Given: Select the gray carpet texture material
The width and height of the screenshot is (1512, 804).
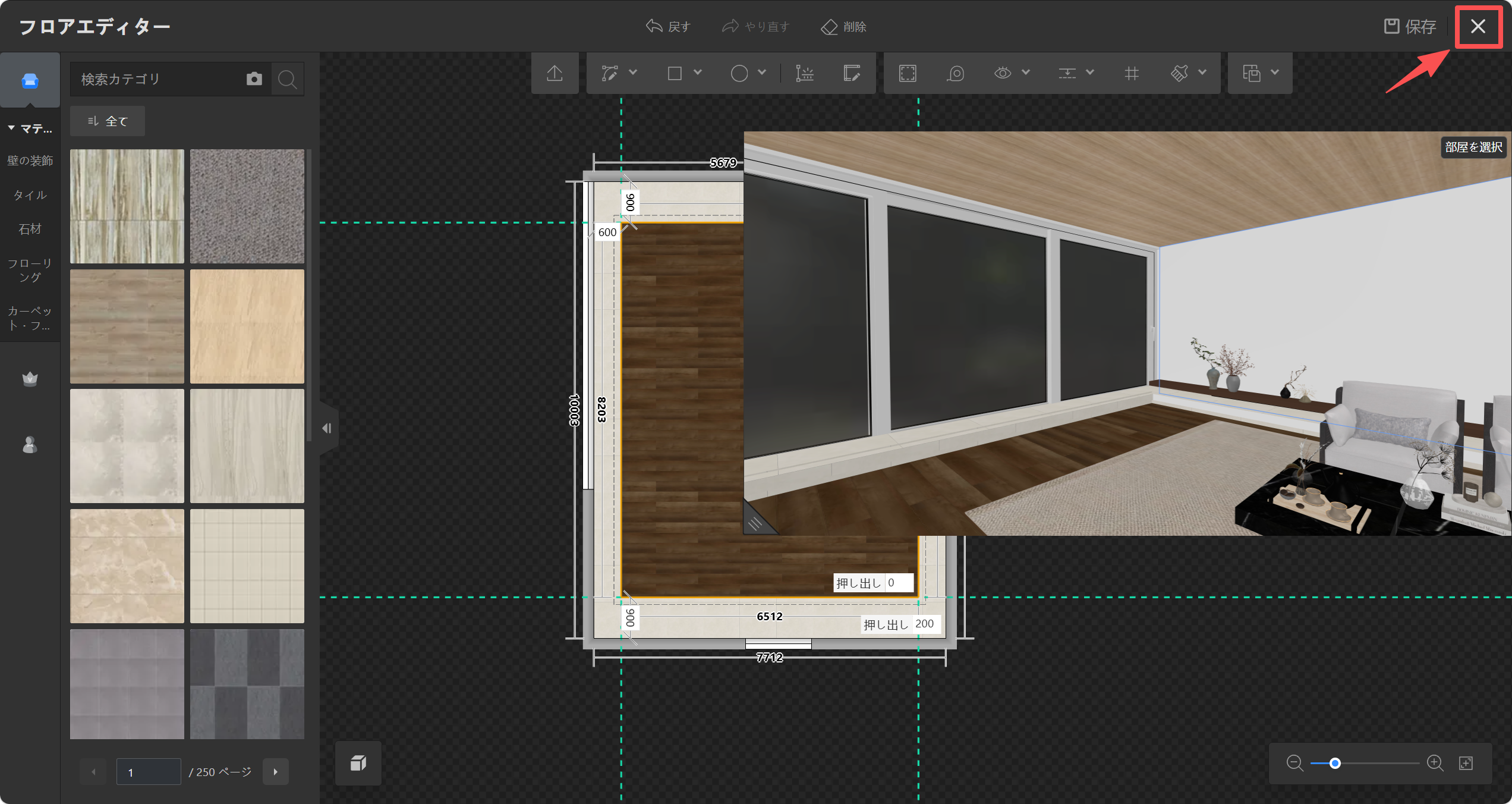Looking at the screenshot, I should click(247, 206).
